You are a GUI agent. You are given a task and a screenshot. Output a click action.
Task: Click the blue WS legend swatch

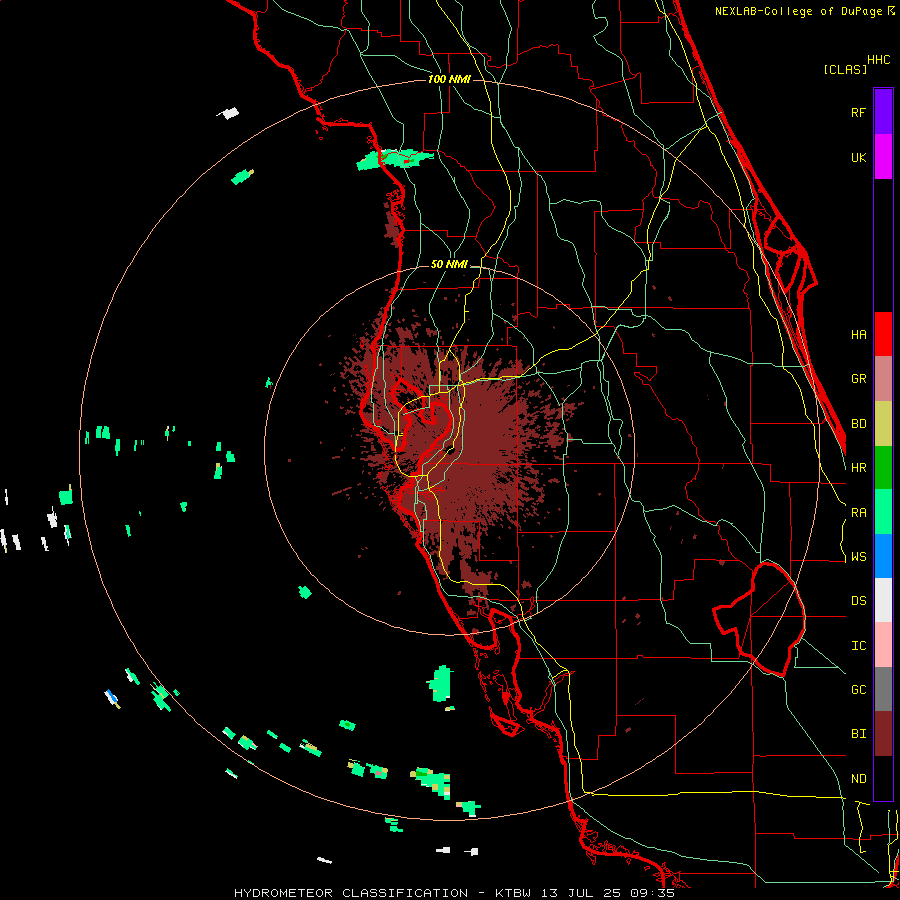[883, 556]
